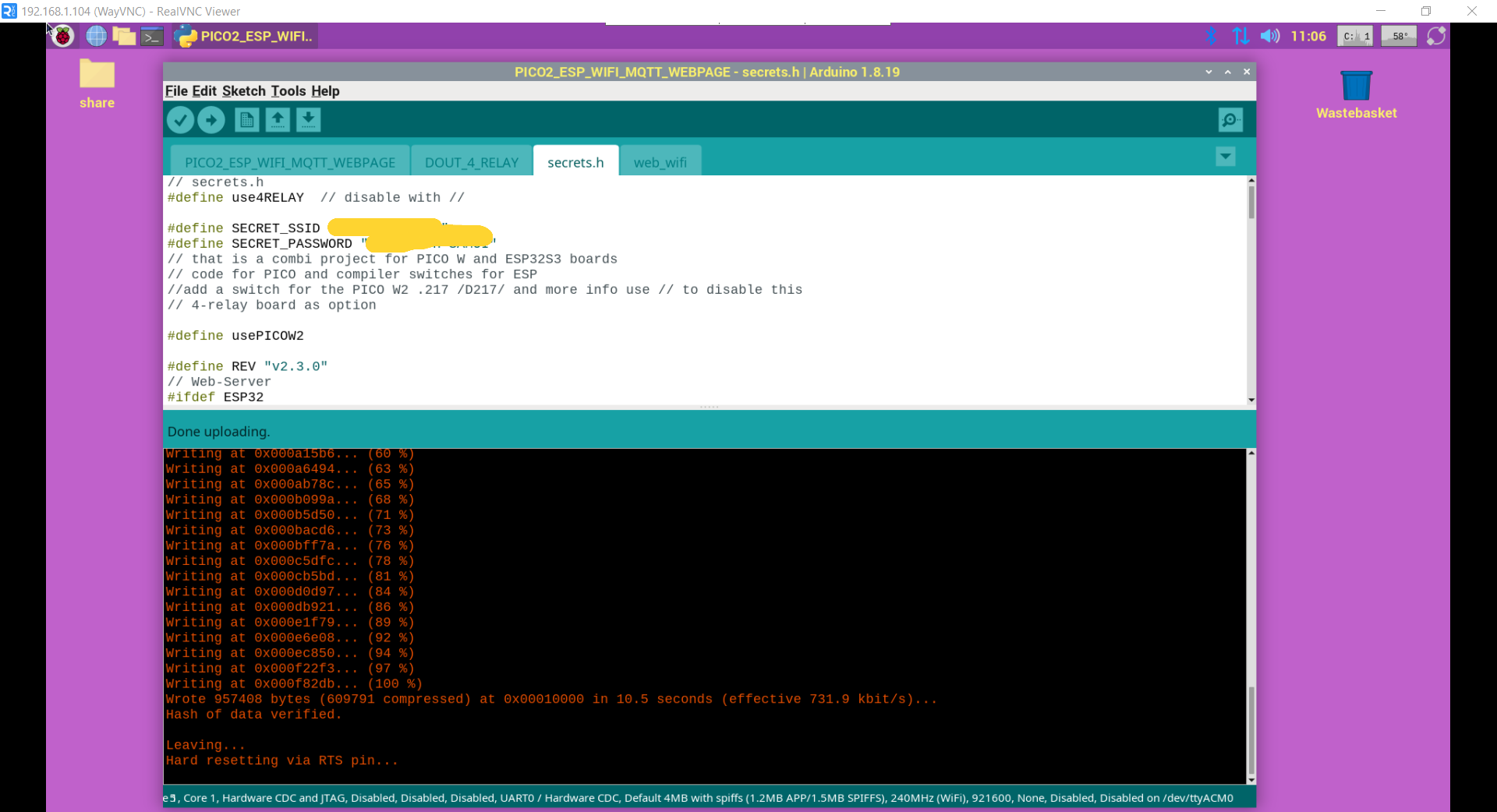Click the Arduino window title bar
The image size is (1497, 812).
(706, 72)
